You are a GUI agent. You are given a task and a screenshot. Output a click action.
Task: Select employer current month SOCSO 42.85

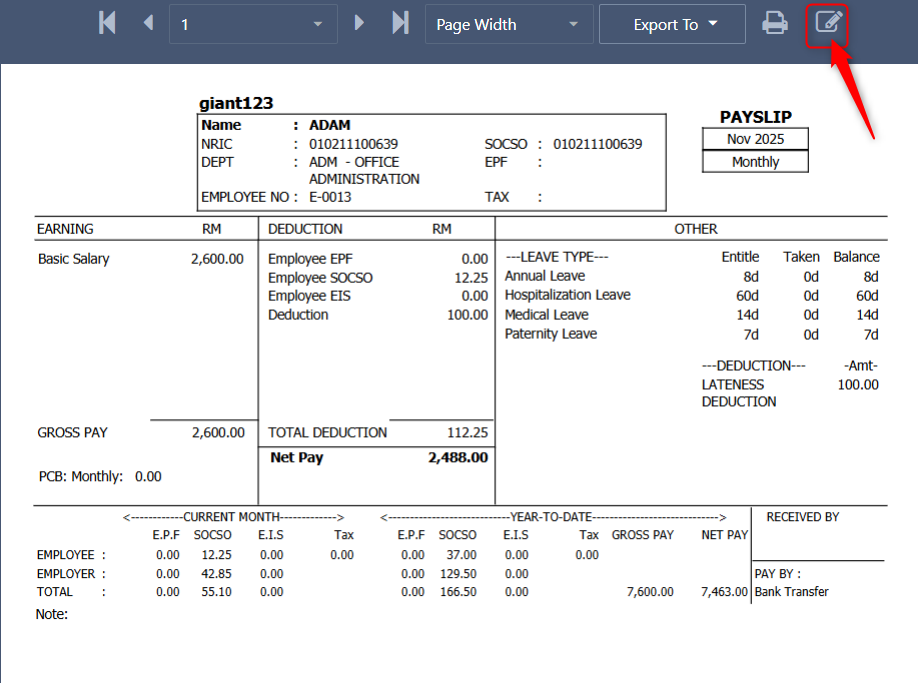pyautogui.click(x=217, y=574)
